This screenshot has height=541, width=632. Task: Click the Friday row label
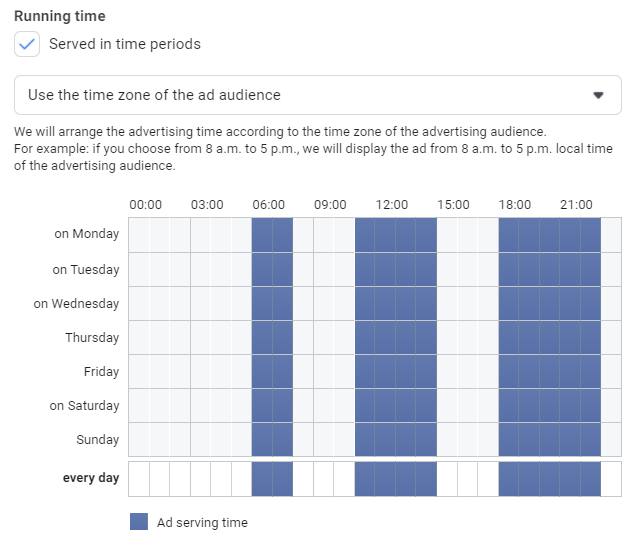(x=101, y=371)
